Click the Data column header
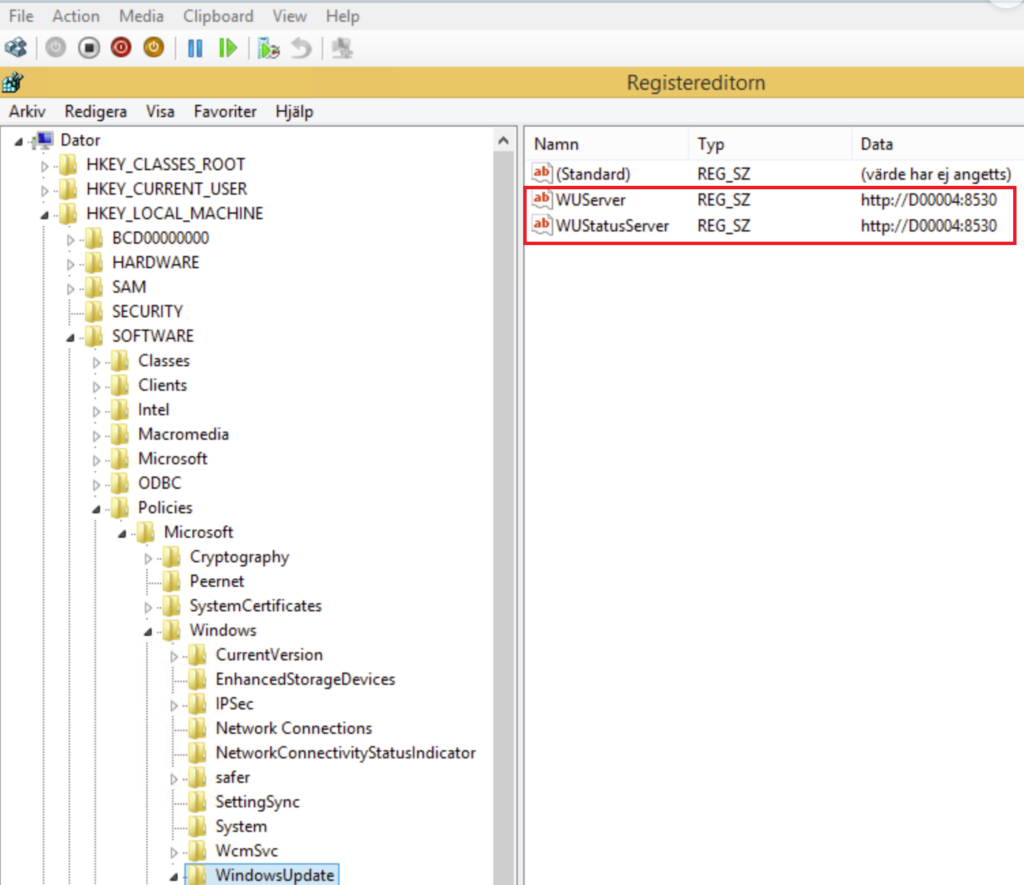 [x=877, y=144]
